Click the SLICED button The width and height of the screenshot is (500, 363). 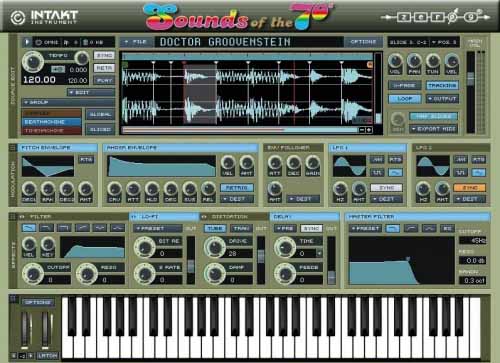[x=100, y=130]
